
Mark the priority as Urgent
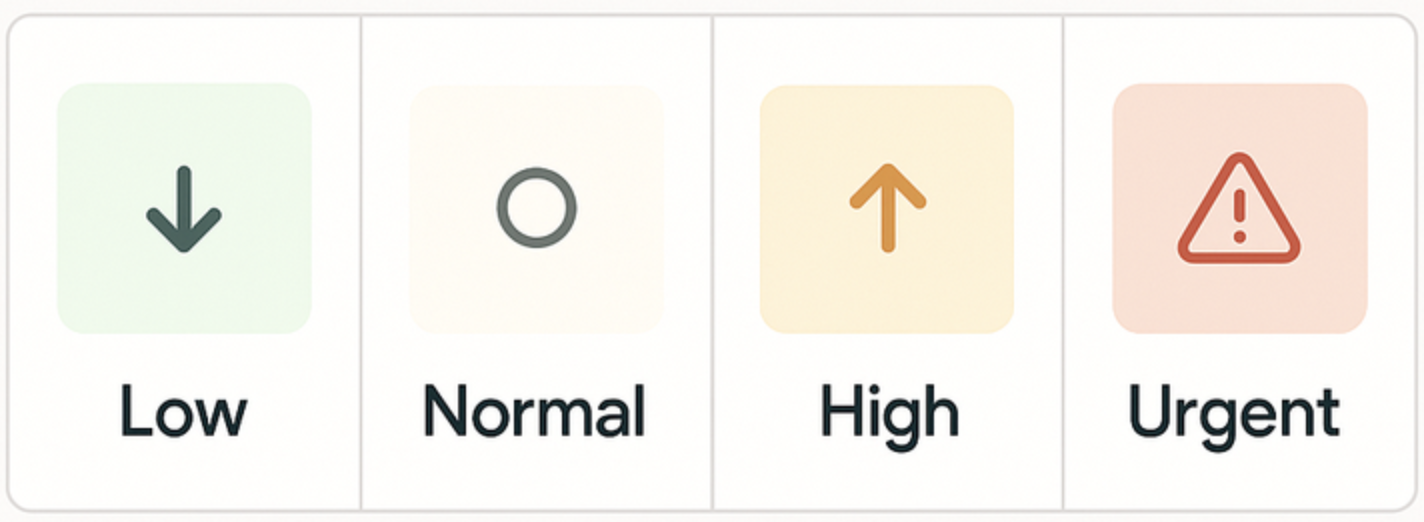point(1240,262)
